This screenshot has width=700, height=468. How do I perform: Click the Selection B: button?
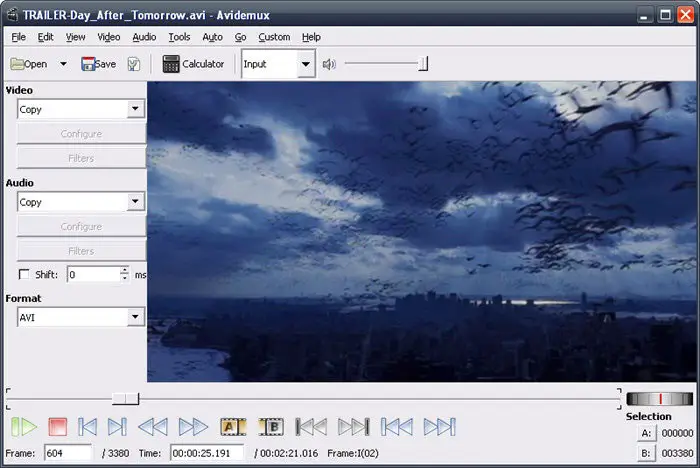(646, 453)
